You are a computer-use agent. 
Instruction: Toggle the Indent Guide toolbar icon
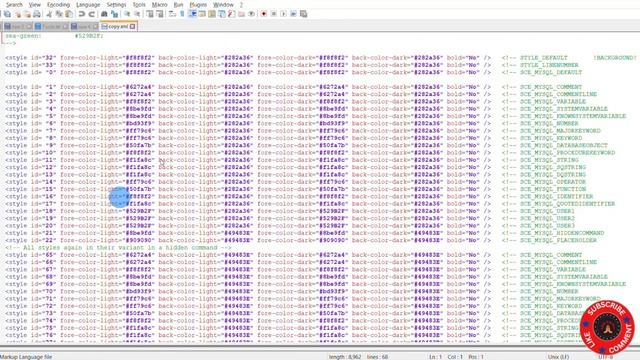tap(192, 14)
